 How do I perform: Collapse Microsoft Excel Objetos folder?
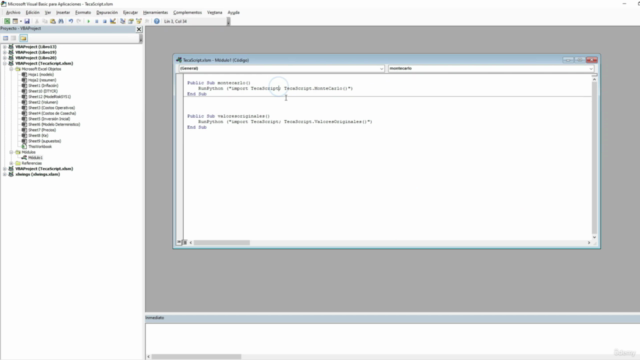click(11, 69)
